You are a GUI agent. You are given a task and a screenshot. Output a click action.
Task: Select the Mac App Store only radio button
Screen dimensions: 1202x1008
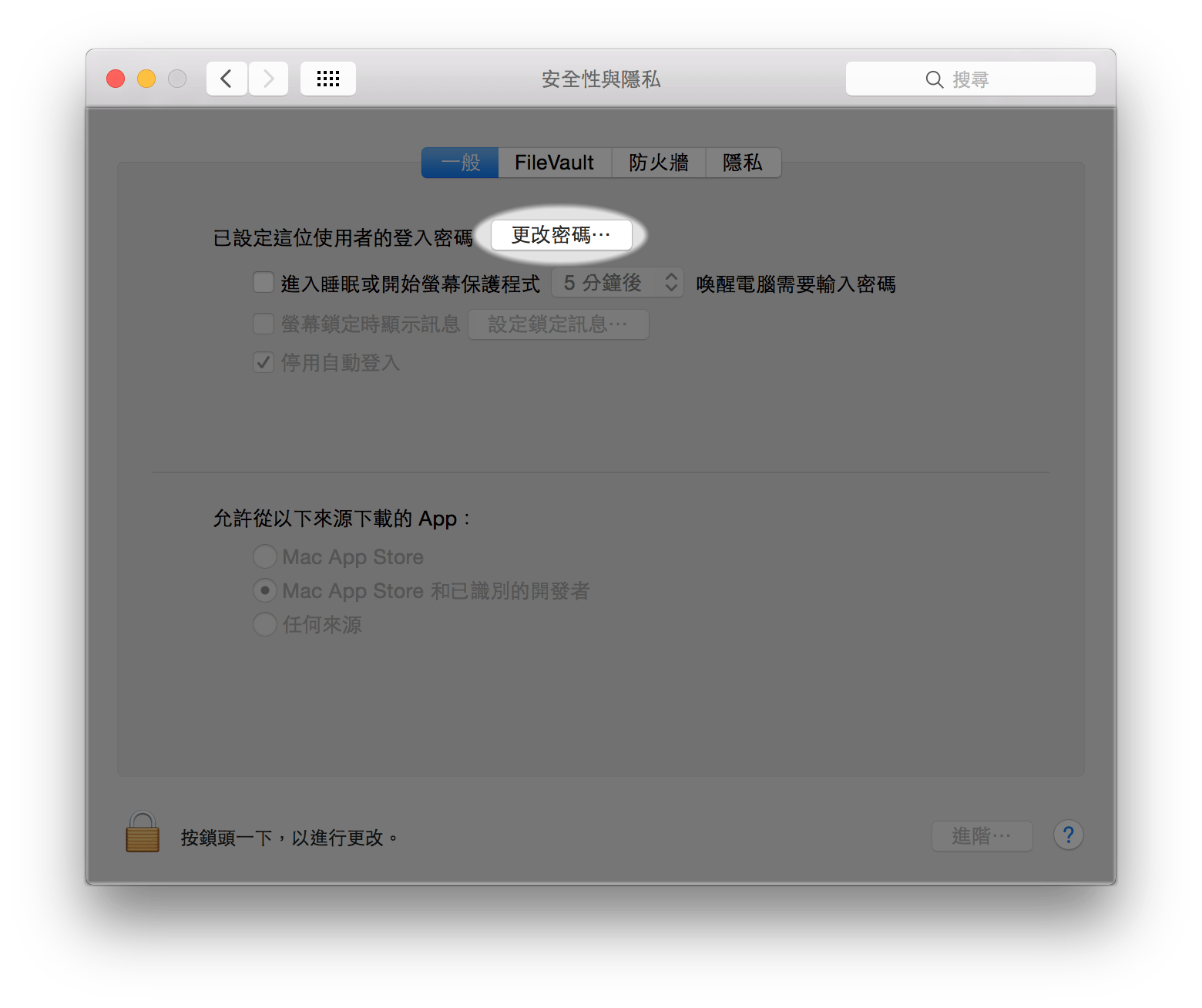(265, 556)
